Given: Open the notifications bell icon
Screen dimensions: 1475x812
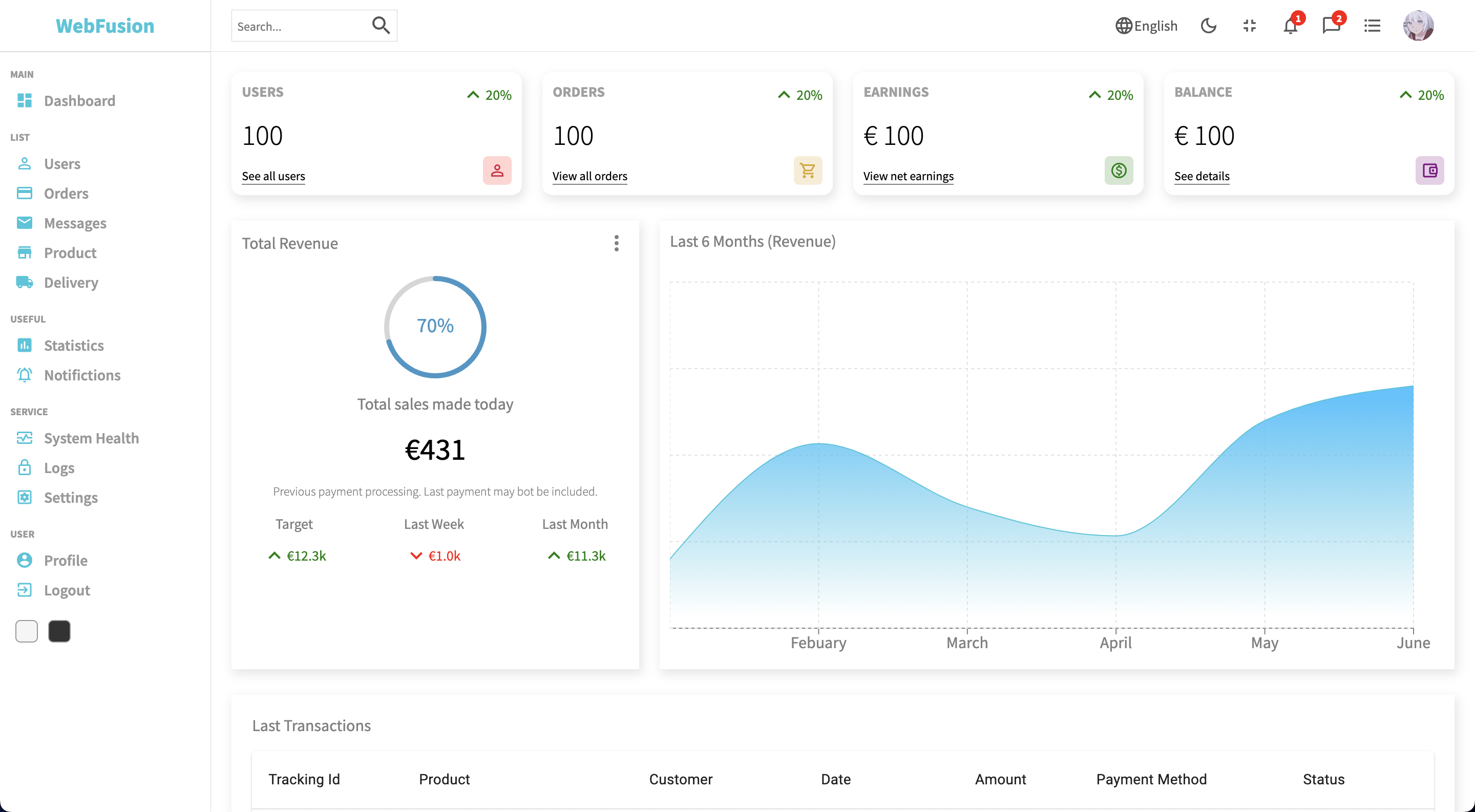Looking at the screenshot, I should (1290, 26).
